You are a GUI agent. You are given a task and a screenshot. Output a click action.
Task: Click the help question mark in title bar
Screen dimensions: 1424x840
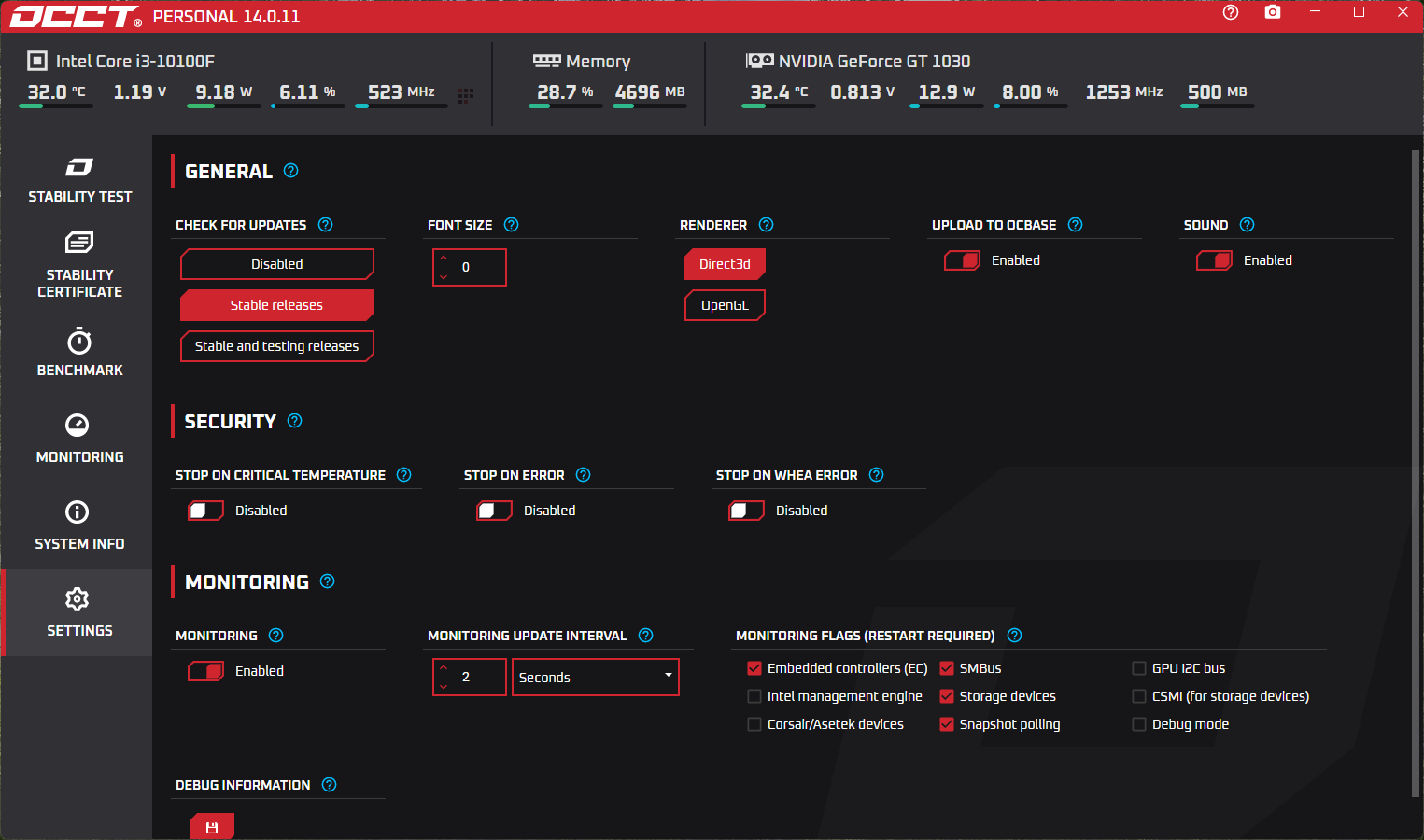point(1231,12)
